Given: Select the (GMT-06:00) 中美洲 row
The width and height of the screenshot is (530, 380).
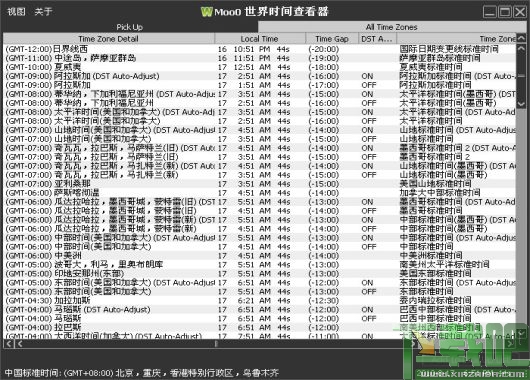Looking at the screenshot, I should [260, 256].
